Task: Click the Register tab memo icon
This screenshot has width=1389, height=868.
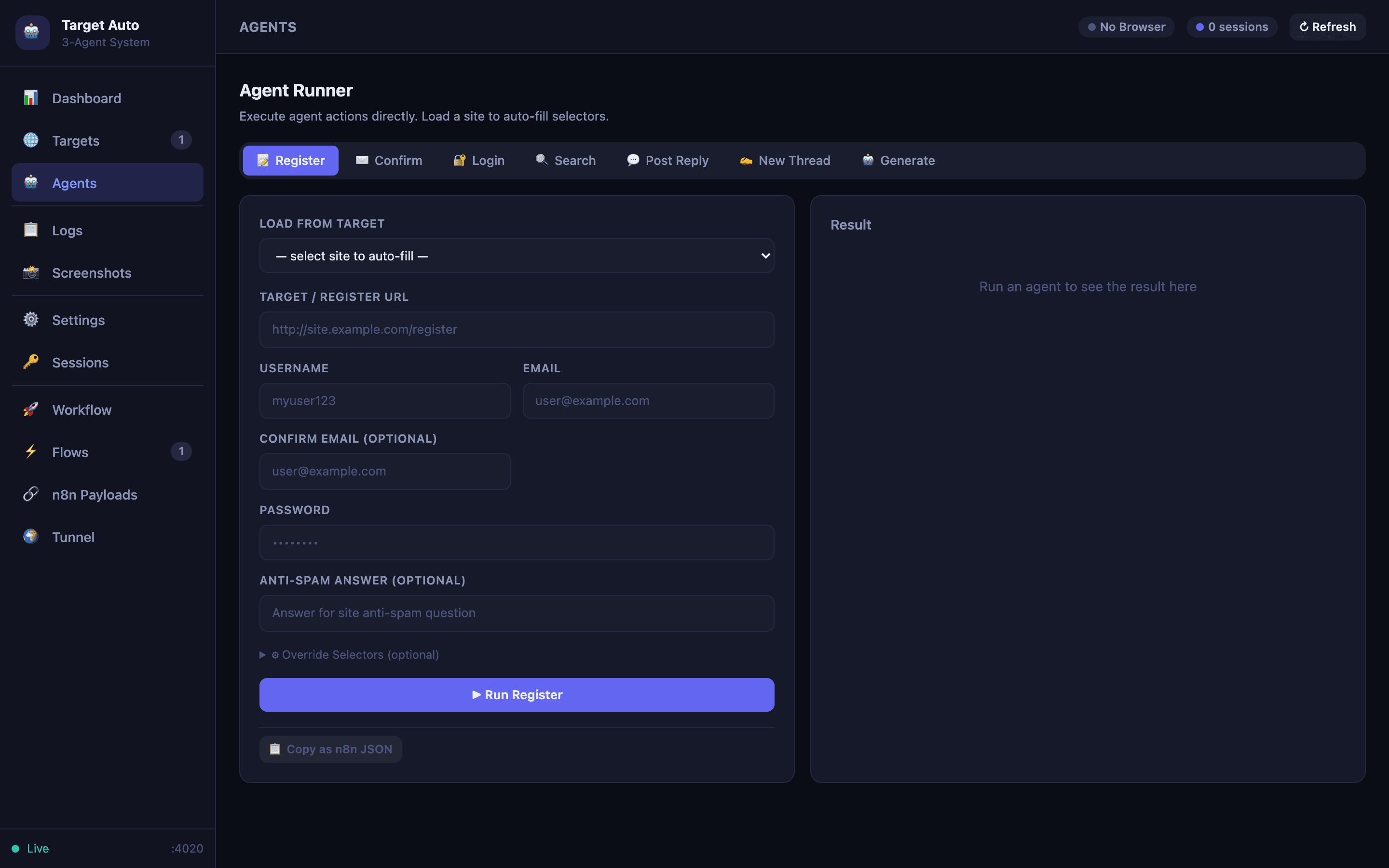Action: (x=263, y=161)
